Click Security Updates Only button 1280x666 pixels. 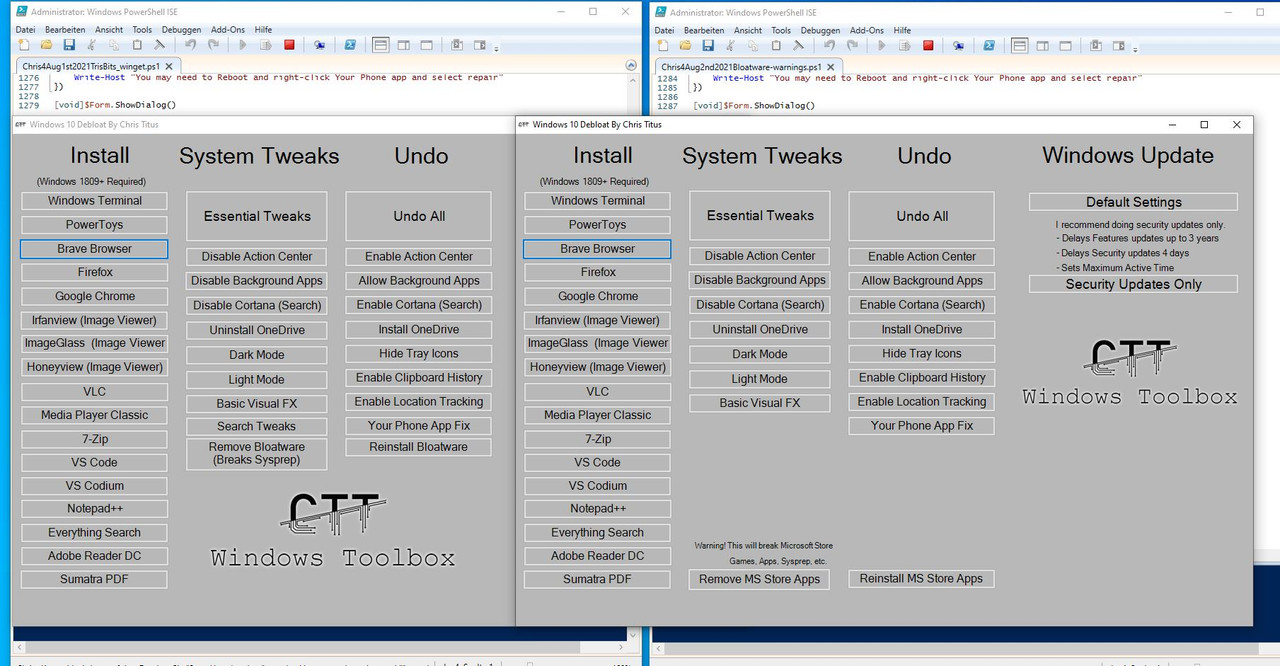point(1134,284)
